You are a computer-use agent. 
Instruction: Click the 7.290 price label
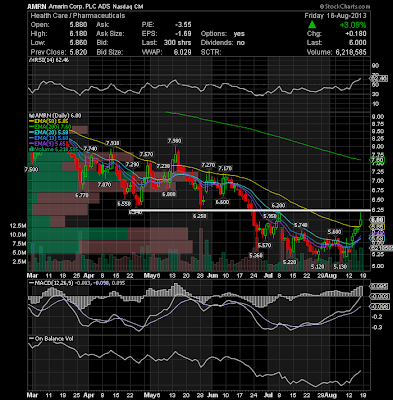pos(132,164)
